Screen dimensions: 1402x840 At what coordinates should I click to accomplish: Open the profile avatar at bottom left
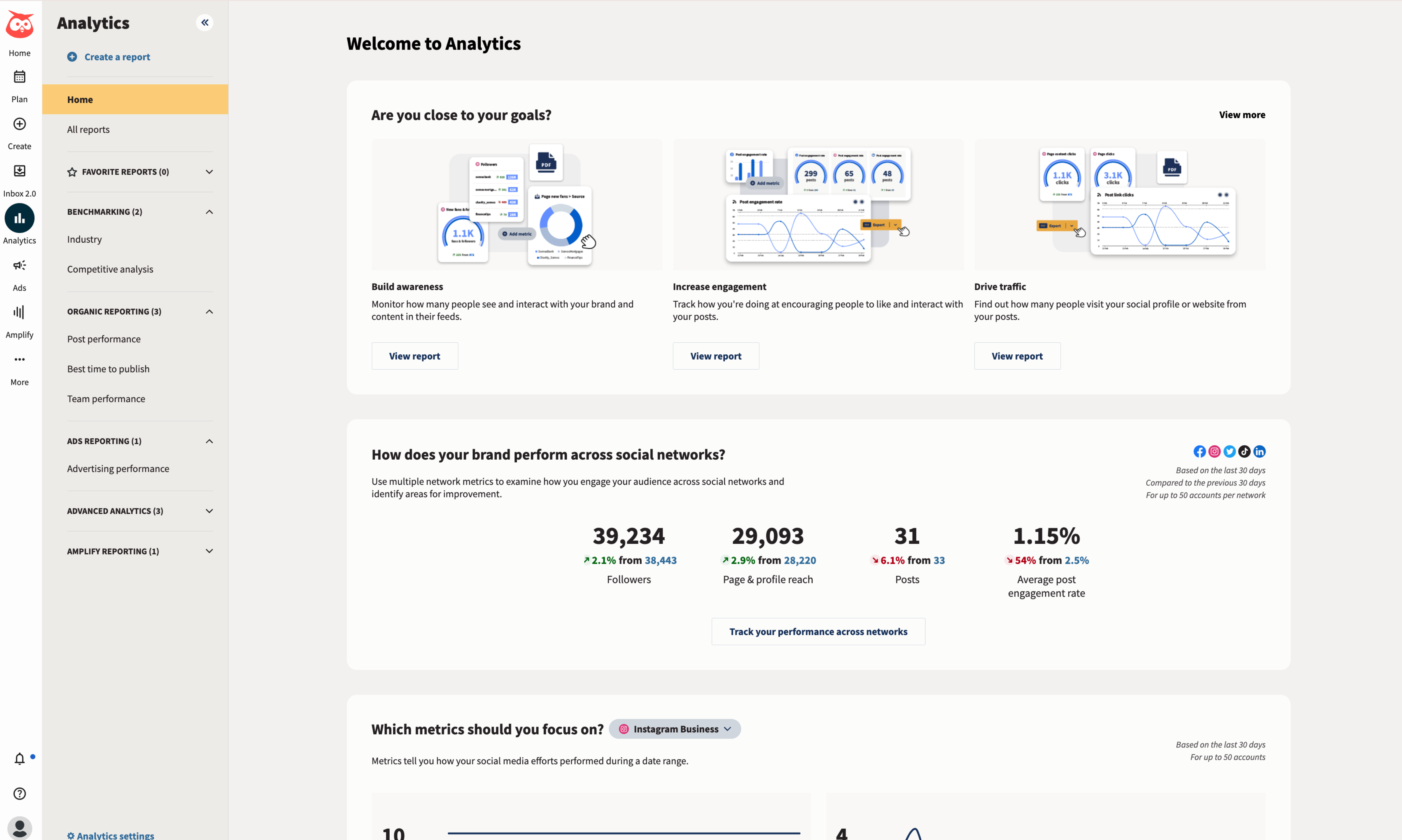click(x=19, y=827)
